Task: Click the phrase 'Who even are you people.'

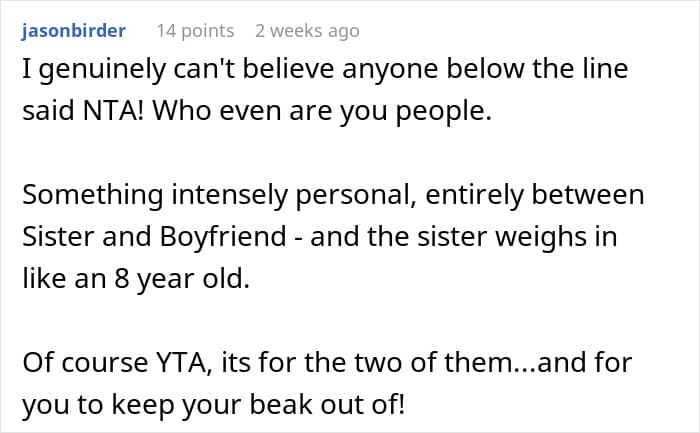Action: coord(322,112)
